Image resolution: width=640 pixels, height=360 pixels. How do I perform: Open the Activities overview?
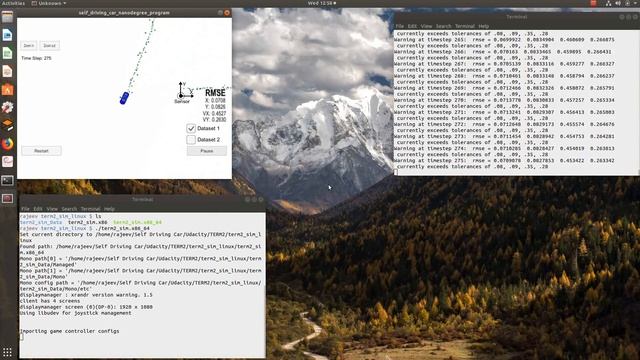click(13, 3)
